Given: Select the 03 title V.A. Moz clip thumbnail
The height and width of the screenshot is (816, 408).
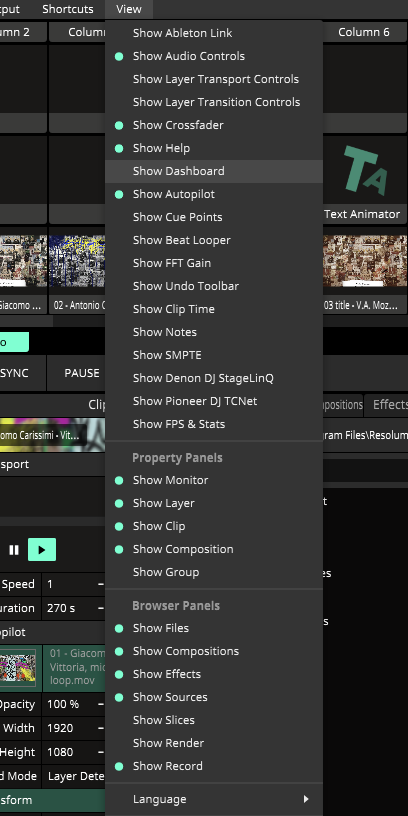Looking at the screenshot, I should pyautogui.click(x=365, y=261).
